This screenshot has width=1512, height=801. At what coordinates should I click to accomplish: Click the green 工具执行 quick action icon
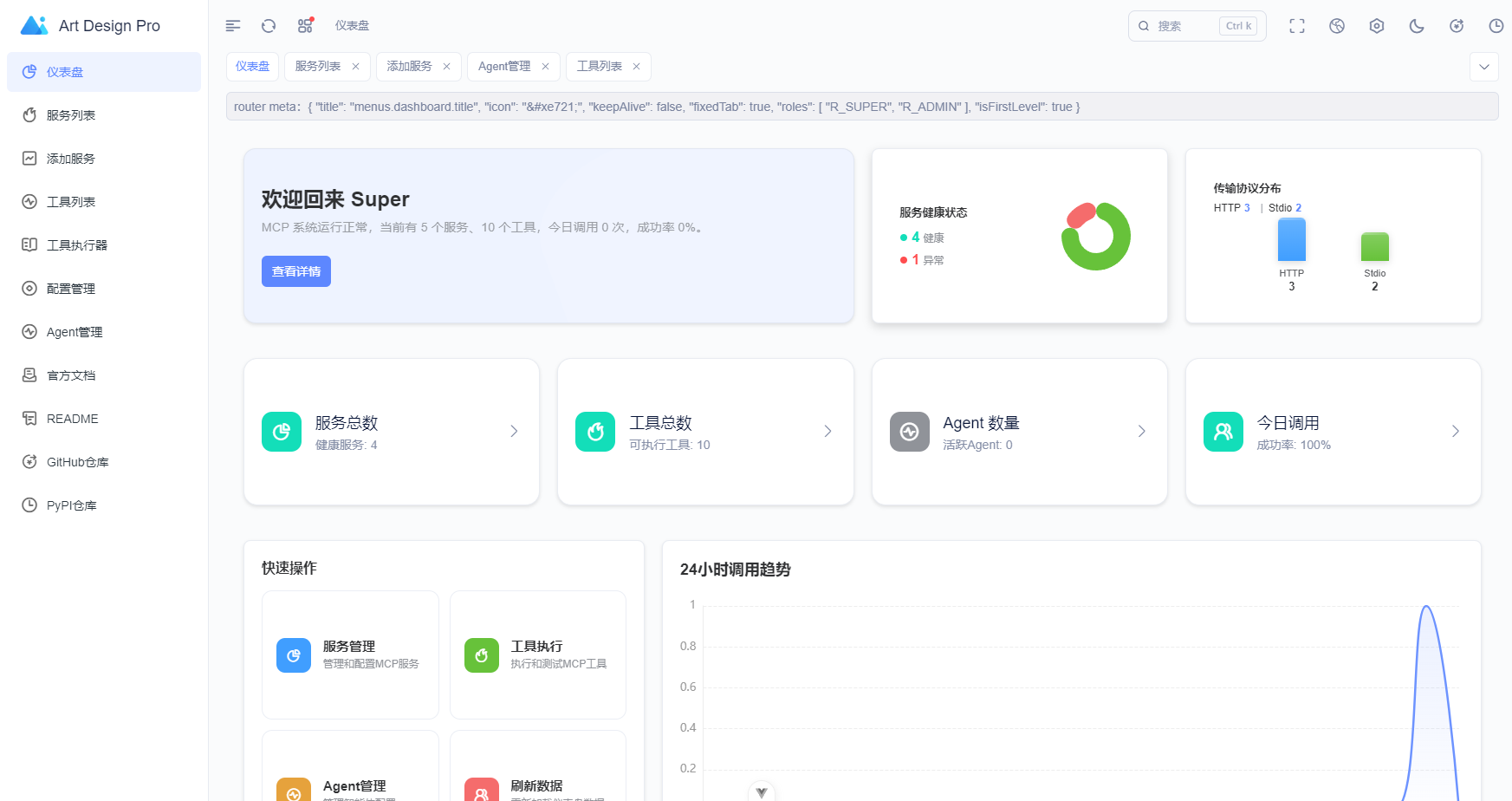coord(482,655)
